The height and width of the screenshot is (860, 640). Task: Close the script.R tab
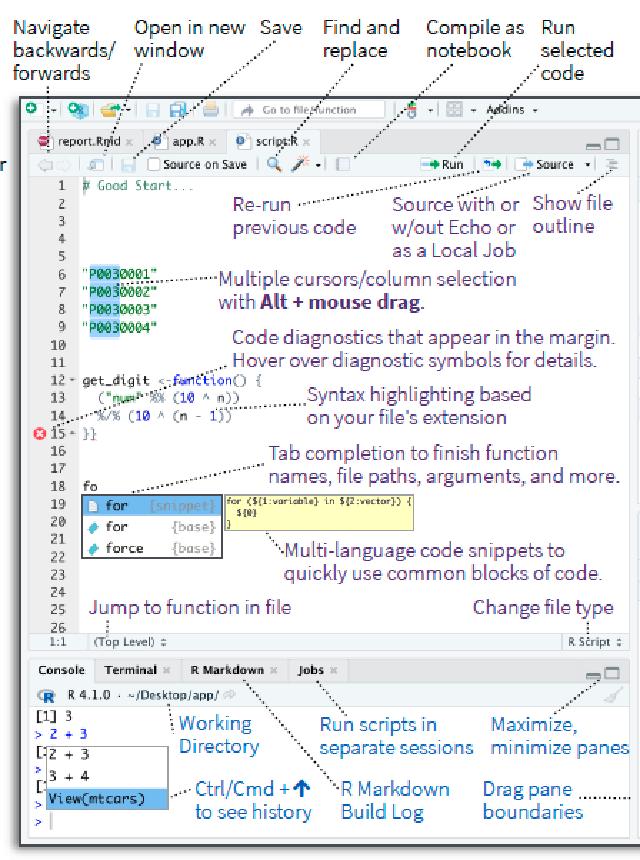coord(307,142)
